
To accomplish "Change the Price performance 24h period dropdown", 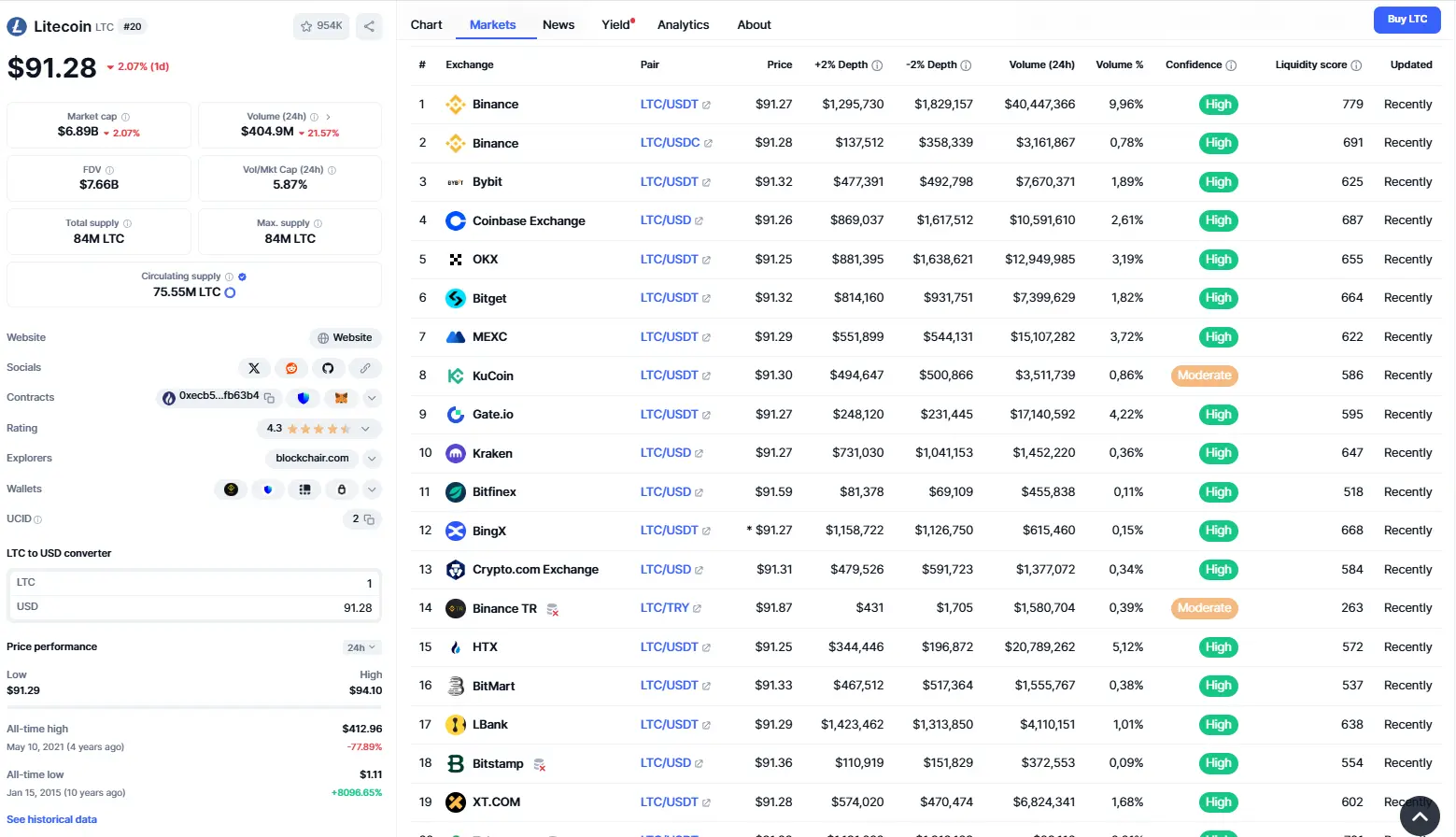I will (360, 646).
